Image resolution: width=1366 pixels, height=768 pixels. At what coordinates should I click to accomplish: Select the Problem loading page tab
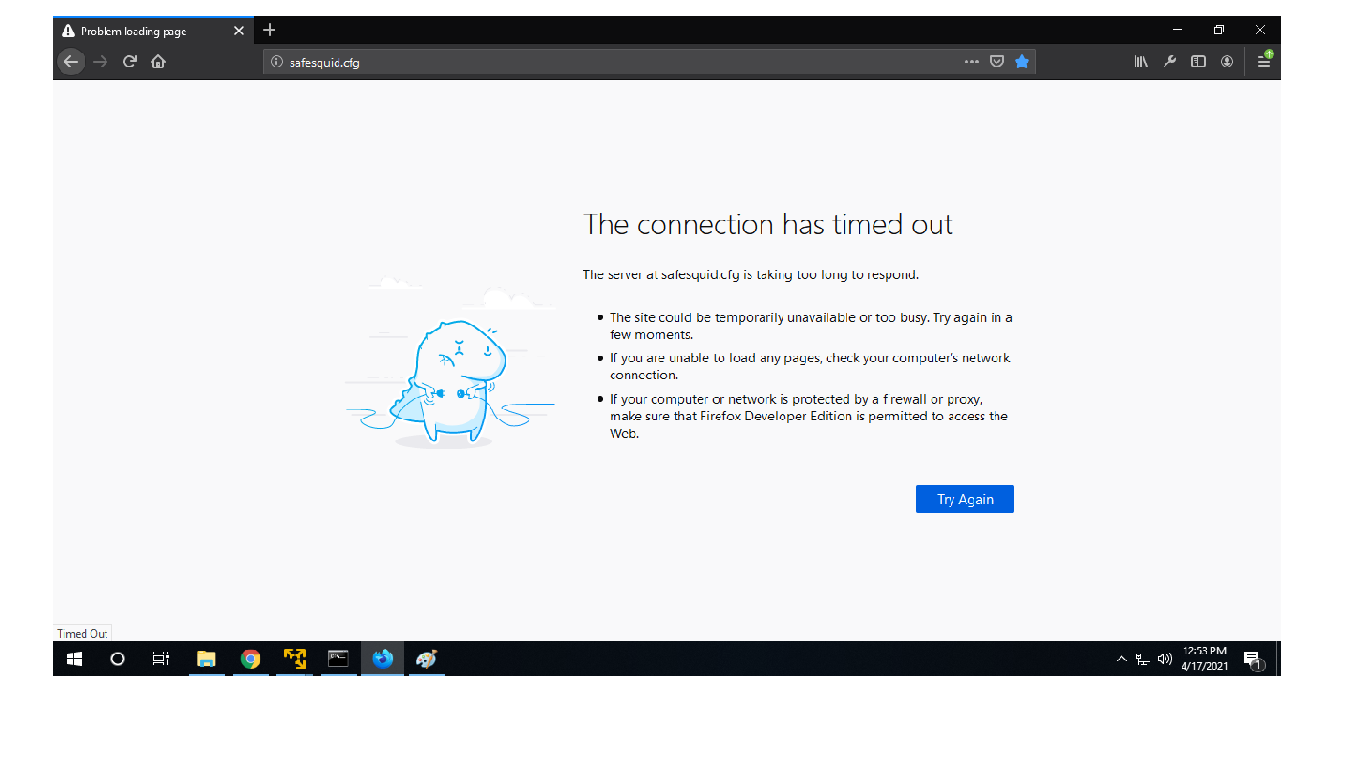(140, 30)
